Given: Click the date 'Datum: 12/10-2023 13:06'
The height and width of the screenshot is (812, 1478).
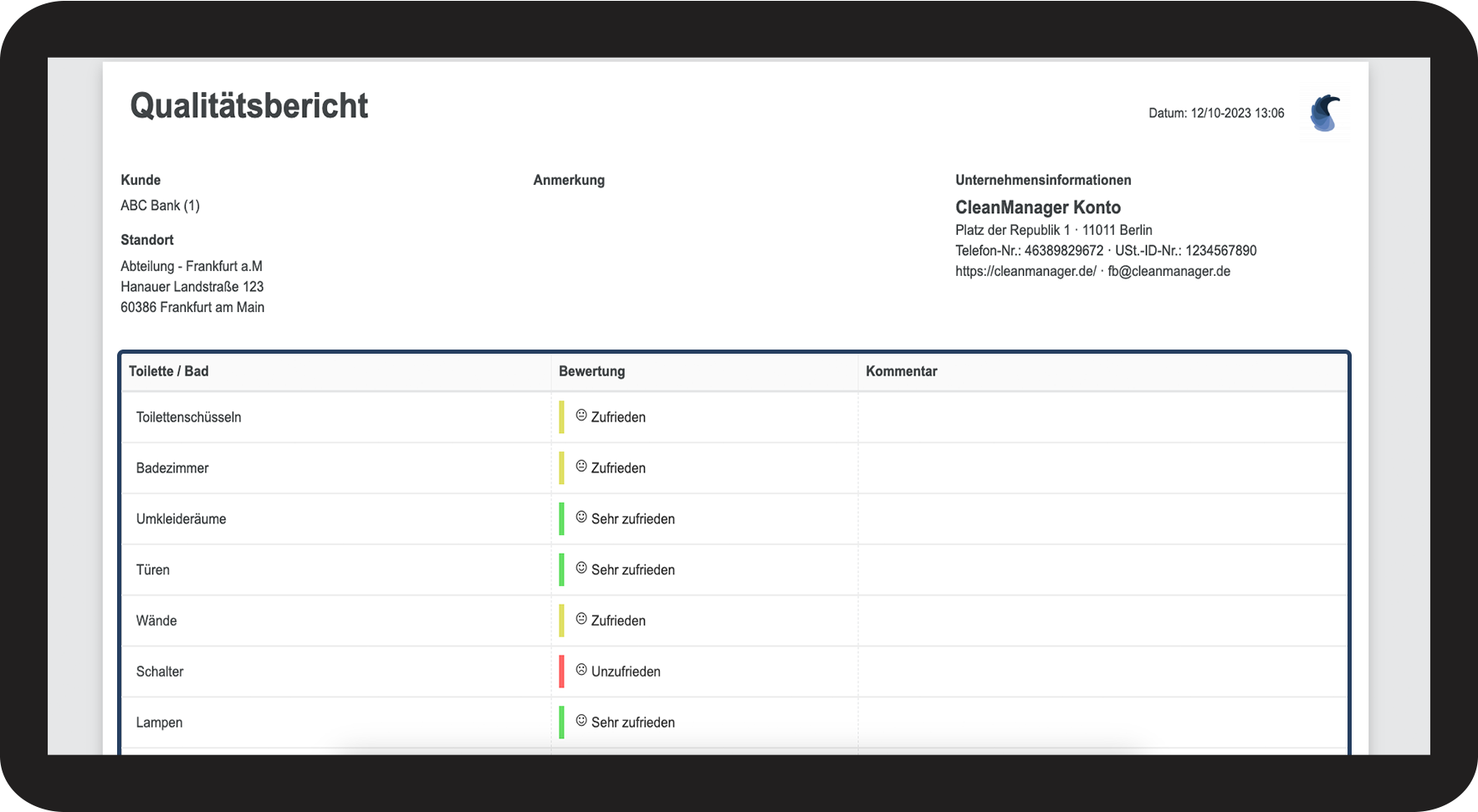Looking at the screenshot, I should point(1216,113).
